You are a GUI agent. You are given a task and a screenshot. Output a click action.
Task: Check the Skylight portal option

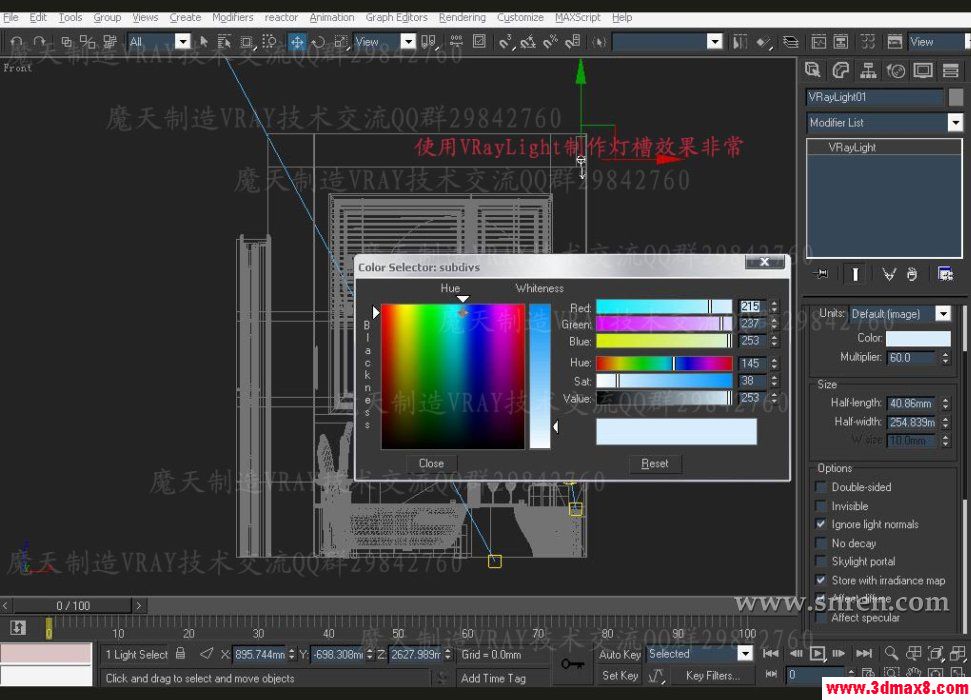point(821,561)
